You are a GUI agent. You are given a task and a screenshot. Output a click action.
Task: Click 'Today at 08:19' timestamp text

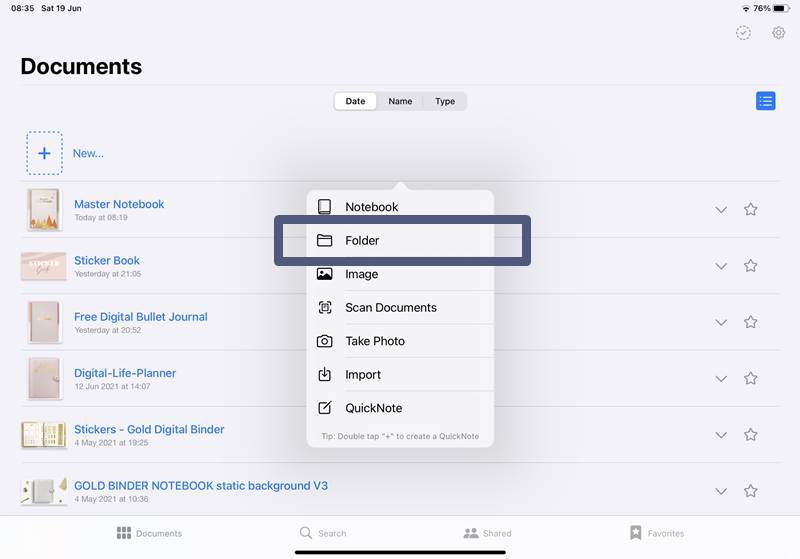(x=101, y=218)
